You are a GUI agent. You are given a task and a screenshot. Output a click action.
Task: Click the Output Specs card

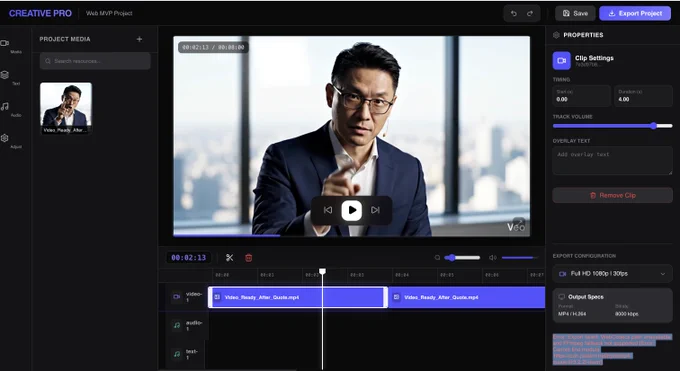pos(612,305)
